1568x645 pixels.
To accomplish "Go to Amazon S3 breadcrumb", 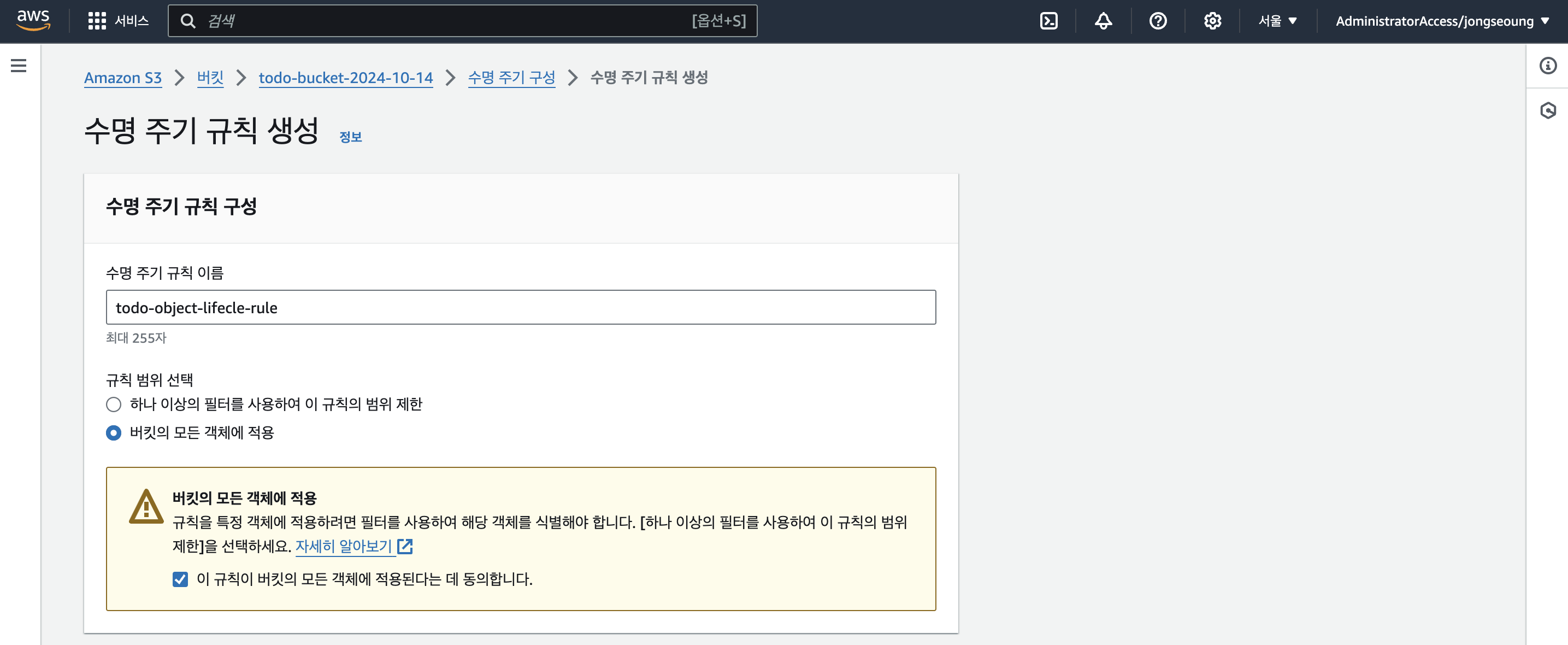I will coord(123,78).
